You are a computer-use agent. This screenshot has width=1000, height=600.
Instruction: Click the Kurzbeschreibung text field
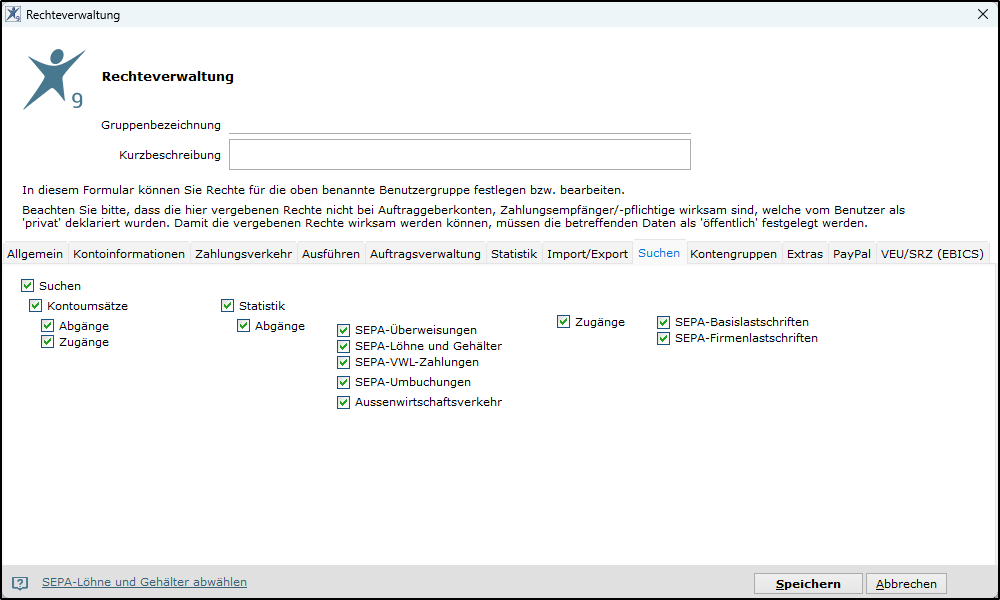click(x=460, y=155)
